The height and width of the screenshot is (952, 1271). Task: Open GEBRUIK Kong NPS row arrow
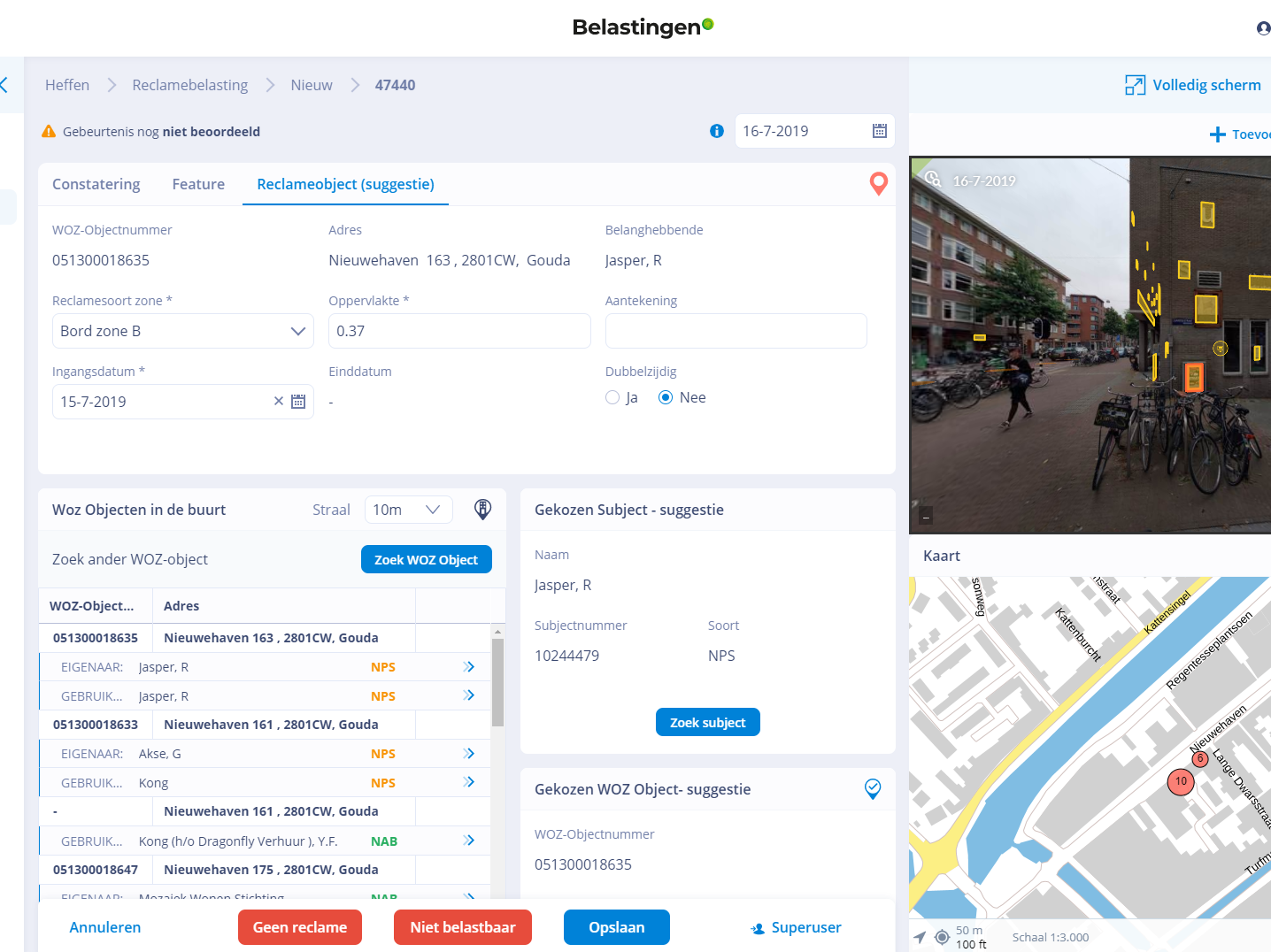coord(469,782)
